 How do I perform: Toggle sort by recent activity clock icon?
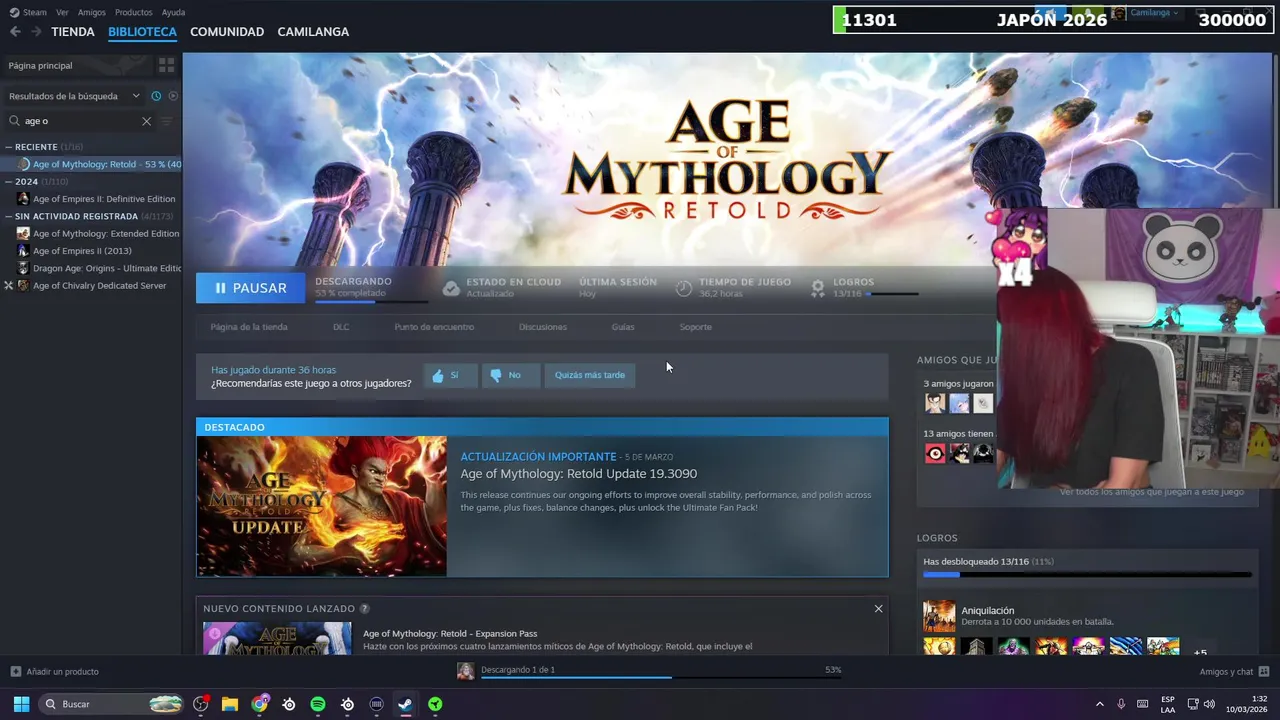[x=156, y=96]
